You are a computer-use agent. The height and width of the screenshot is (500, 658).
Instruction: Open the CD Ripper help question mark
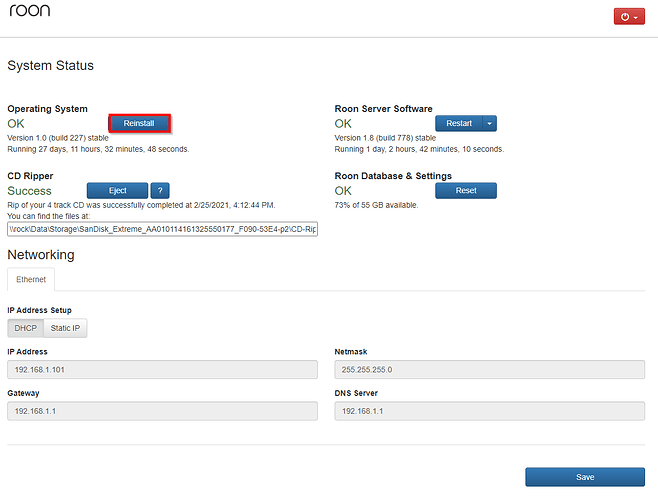tap(160, 191)
